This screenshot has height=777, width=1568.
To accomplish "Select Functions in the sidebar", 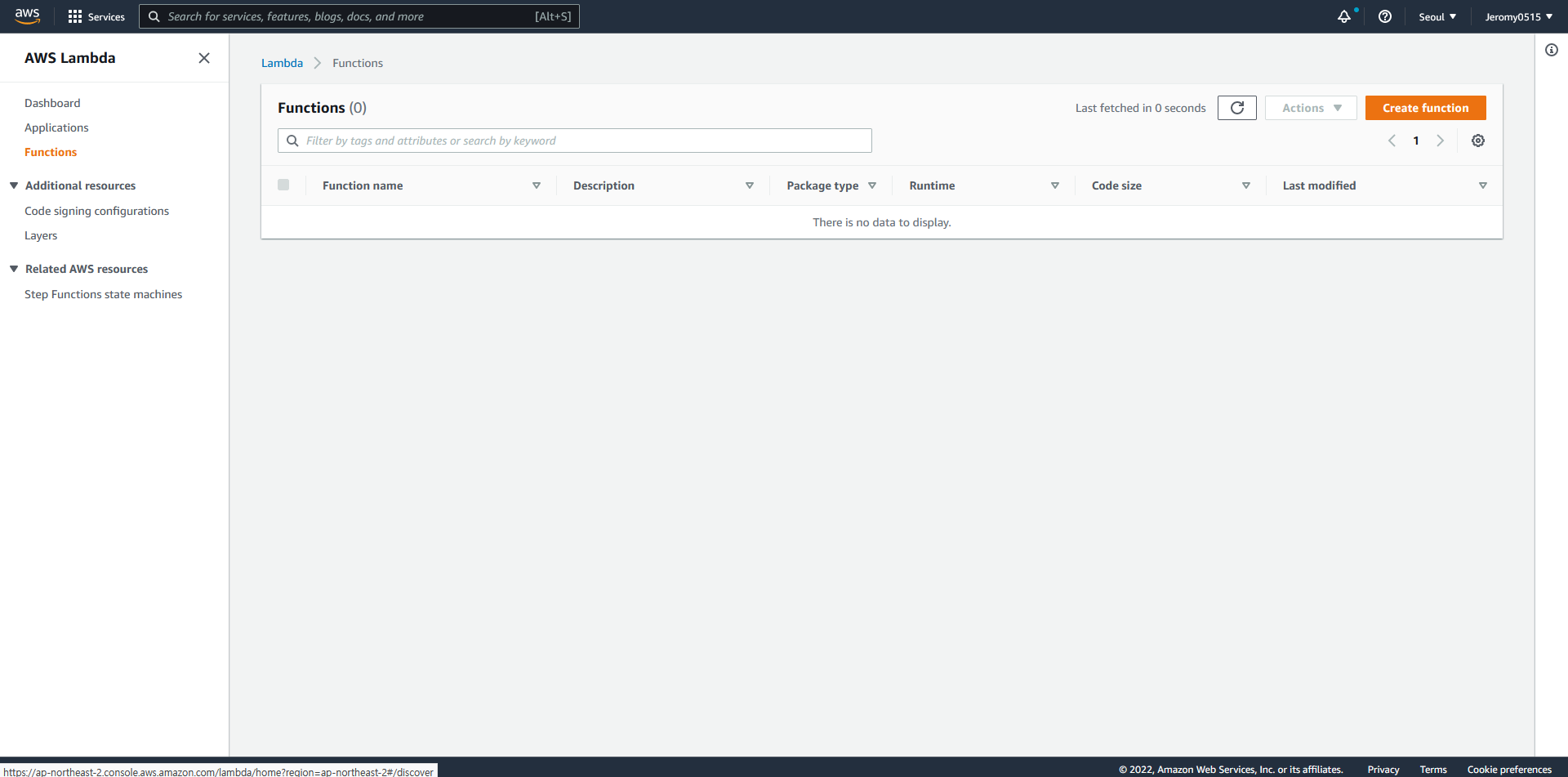I will pos(51,152).
